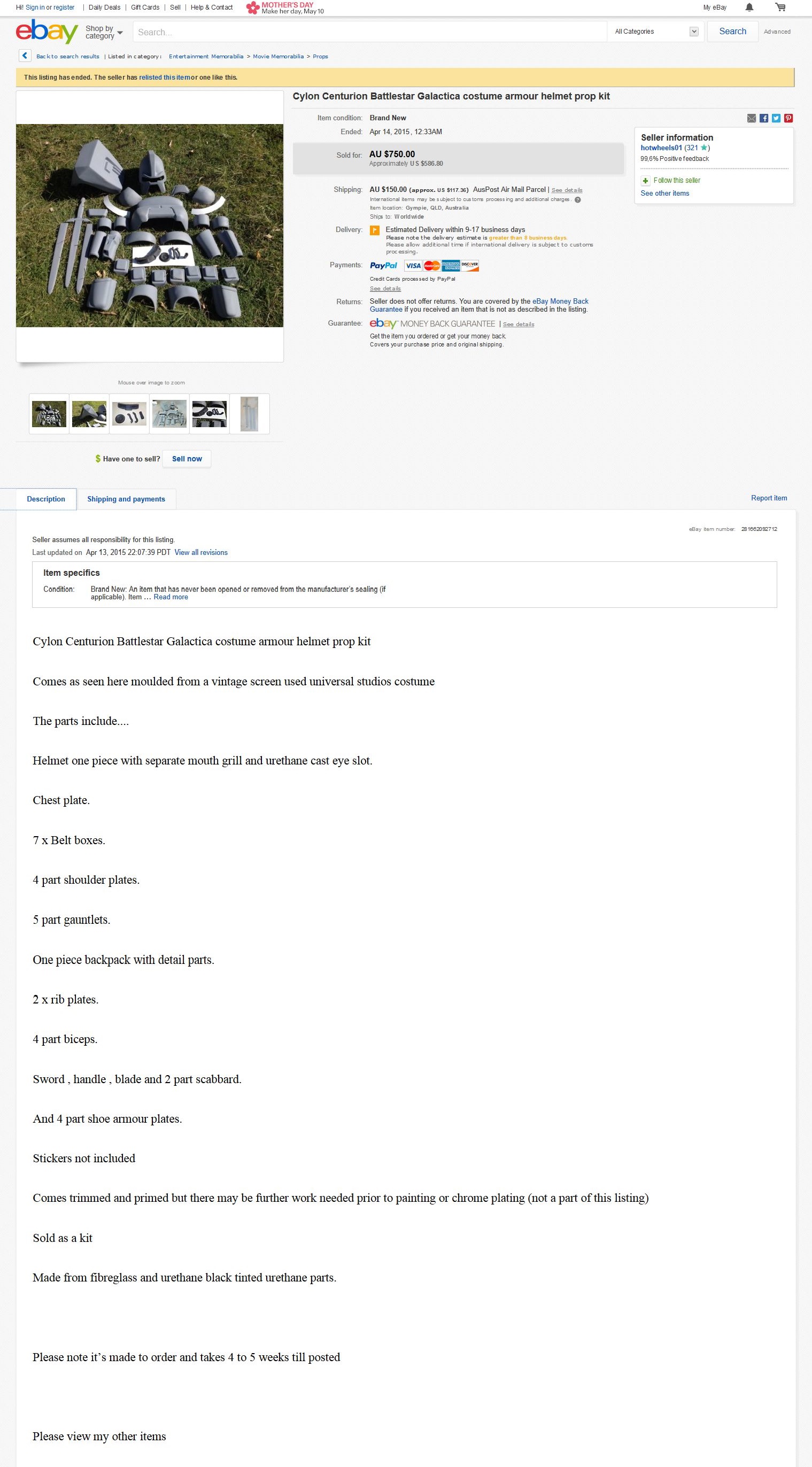Expand the Shop by category menu
The width and height of the screenshot is (812, 1467).
[104, 32]
